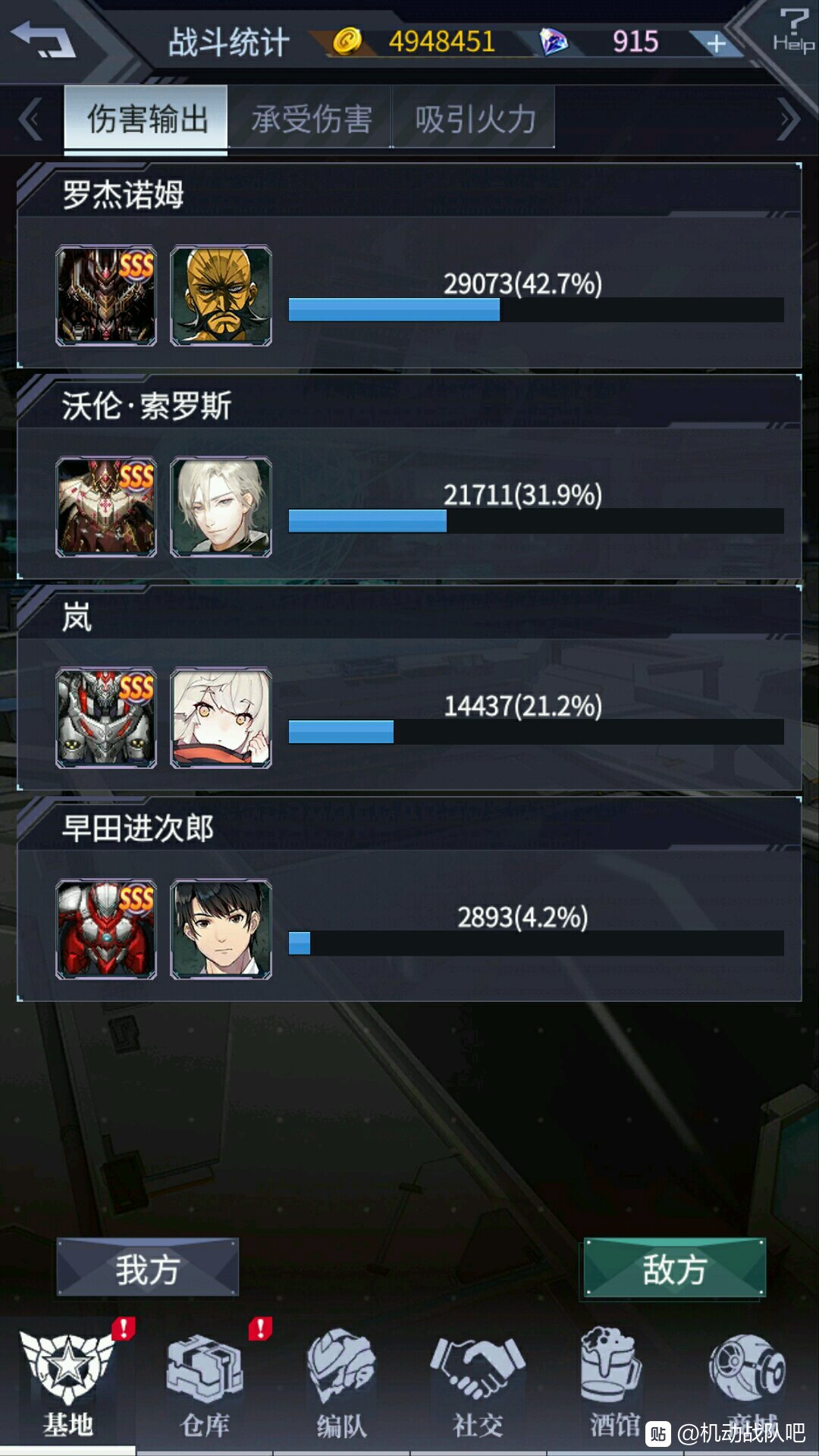The width and height of the screenshot is (819, 1456).
Task: Show more stat tabs with right chevron
Action: (789, 120)
